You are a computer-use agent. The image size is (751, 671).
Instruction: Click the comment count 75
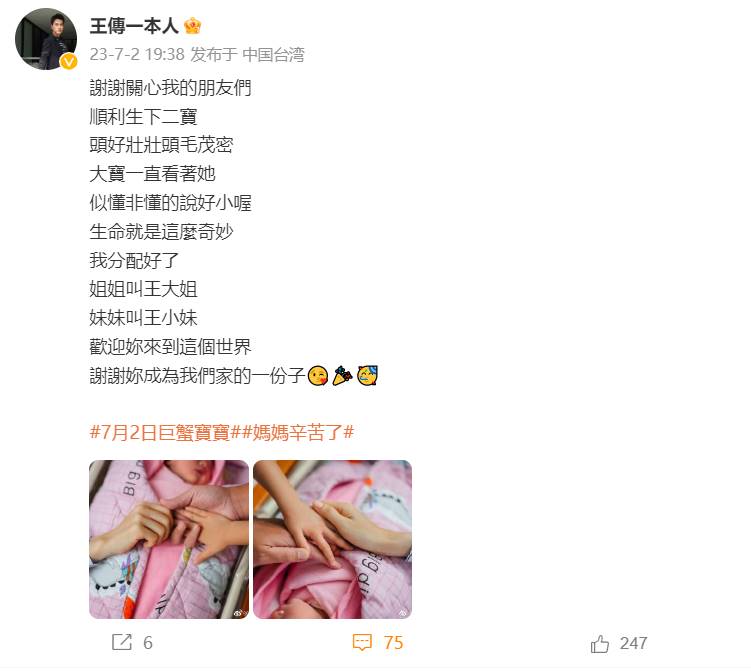(393, 643)
